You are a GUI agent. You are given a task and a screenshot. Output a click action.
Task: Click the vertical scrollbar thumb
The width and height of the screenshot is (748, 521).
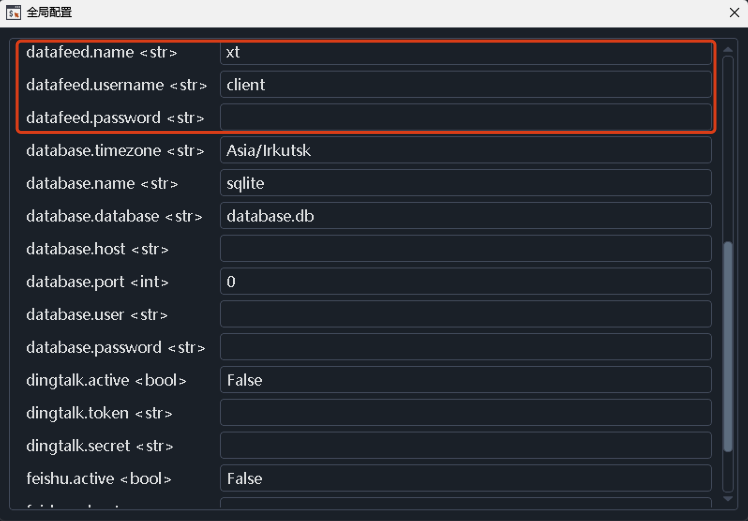coord(727,346)
